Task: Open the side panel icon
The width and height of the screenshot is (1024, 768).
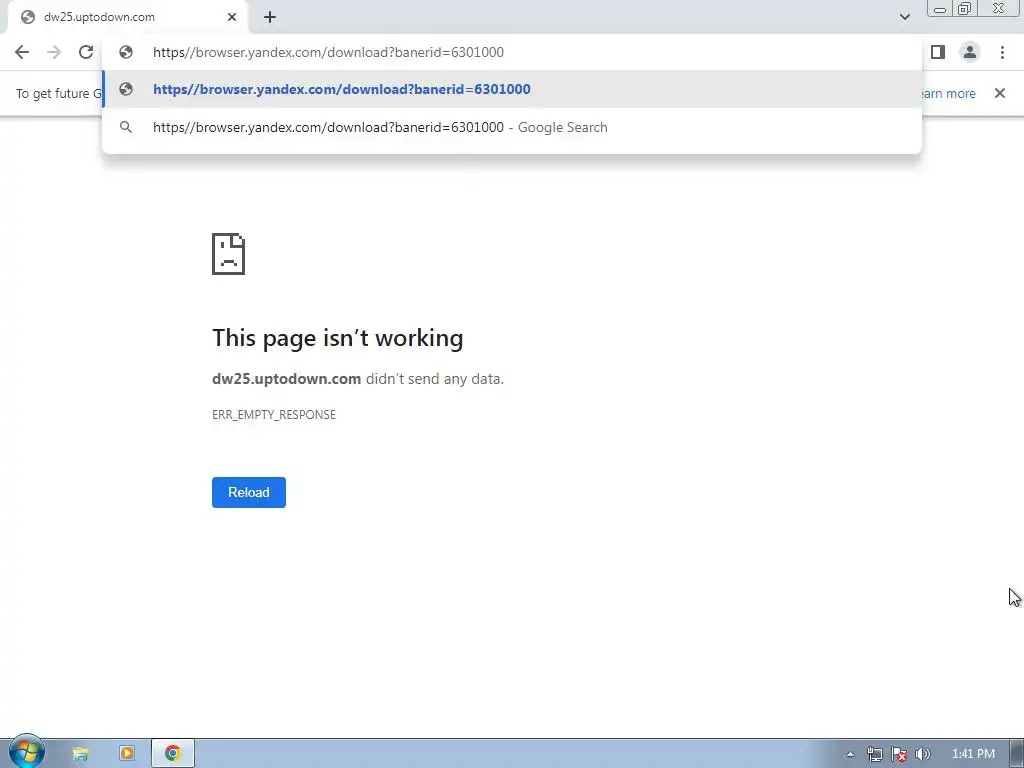Action: tap(938, 52)
